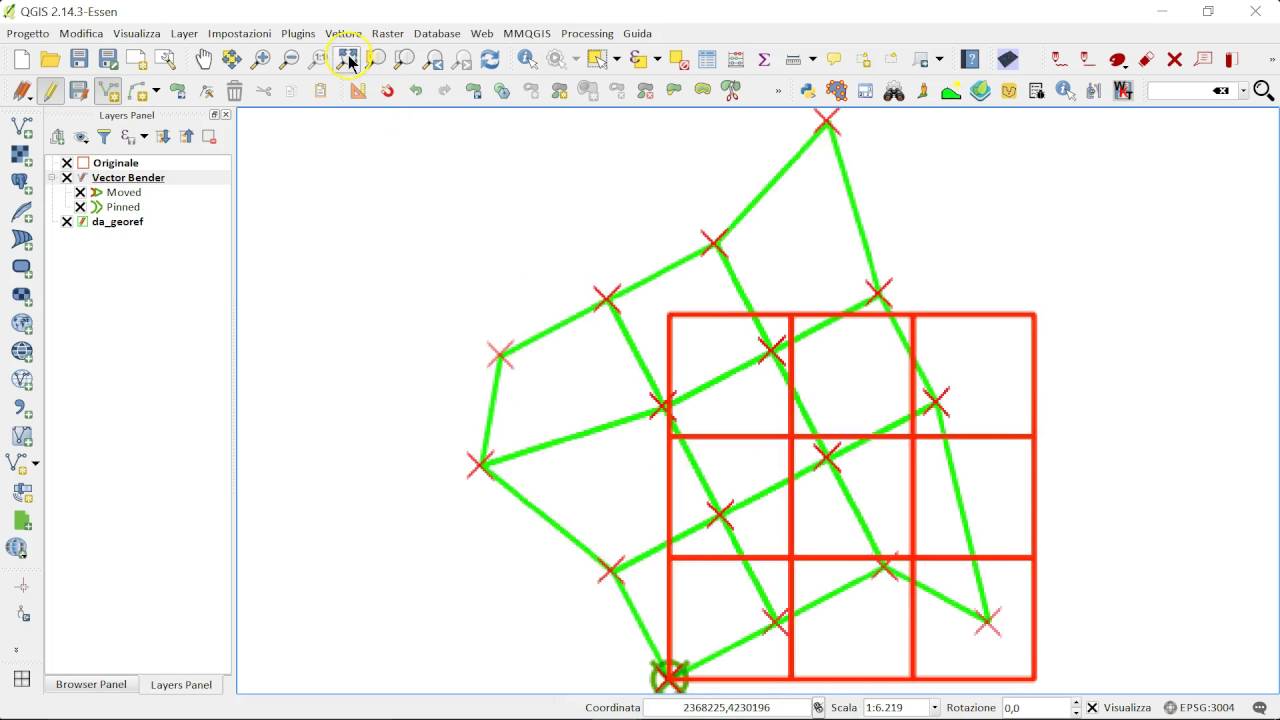Open the Python console icon
This screenshot has width=1280, height=720.
pyautogui.click(x=808, y=92)
